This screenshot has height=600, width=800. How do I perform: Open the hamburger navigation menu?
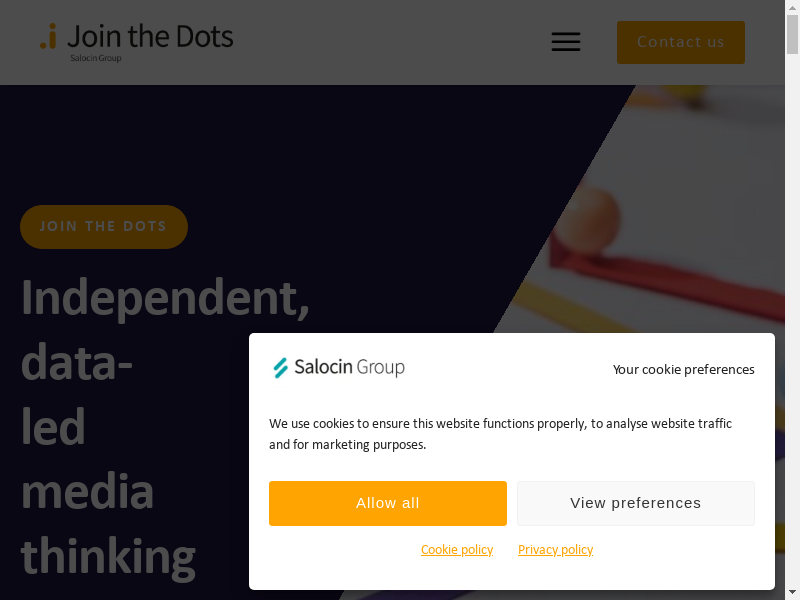(566, 42)
